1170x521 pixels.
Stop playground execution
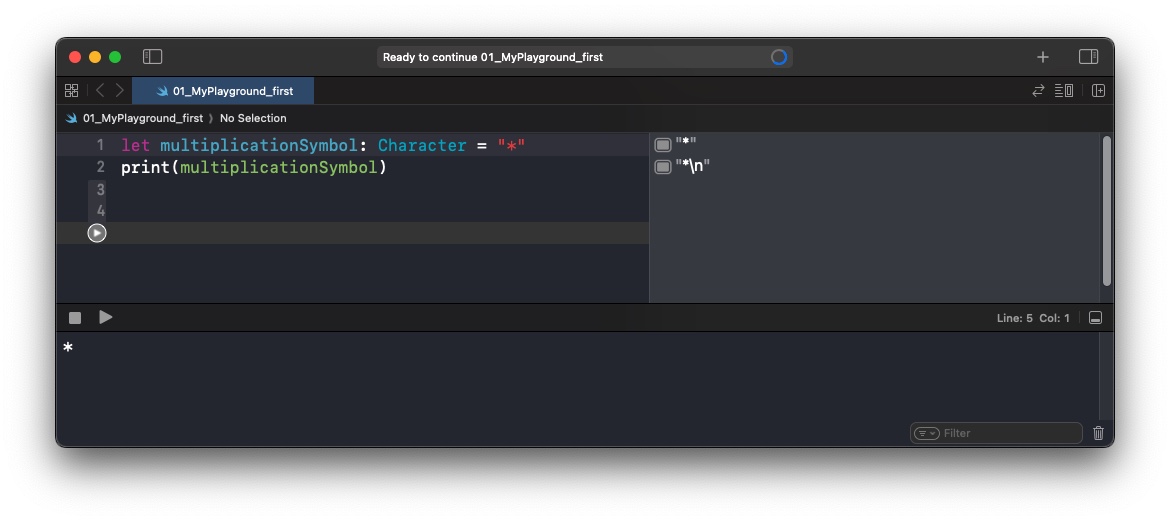75,318
